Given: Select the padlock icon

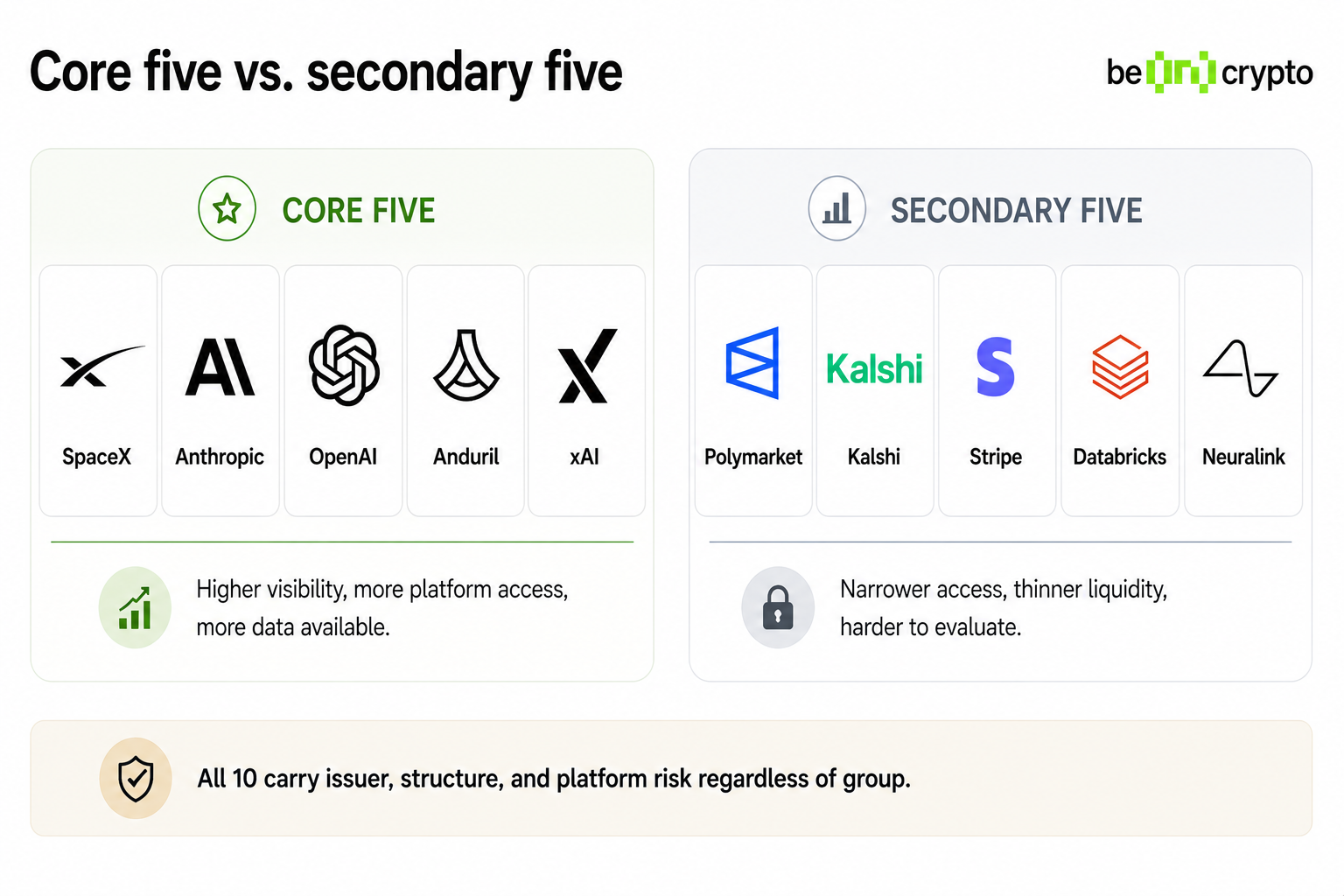Looking at the screenshot, I should (x=778, y=607).
